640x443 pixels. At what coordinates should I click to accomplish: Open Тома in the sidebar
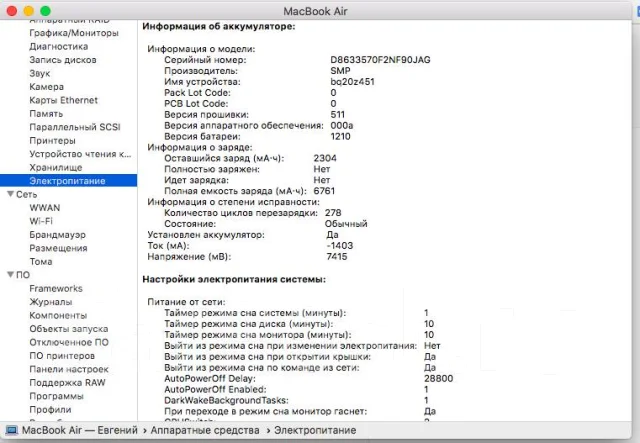[x=41, y=262]
